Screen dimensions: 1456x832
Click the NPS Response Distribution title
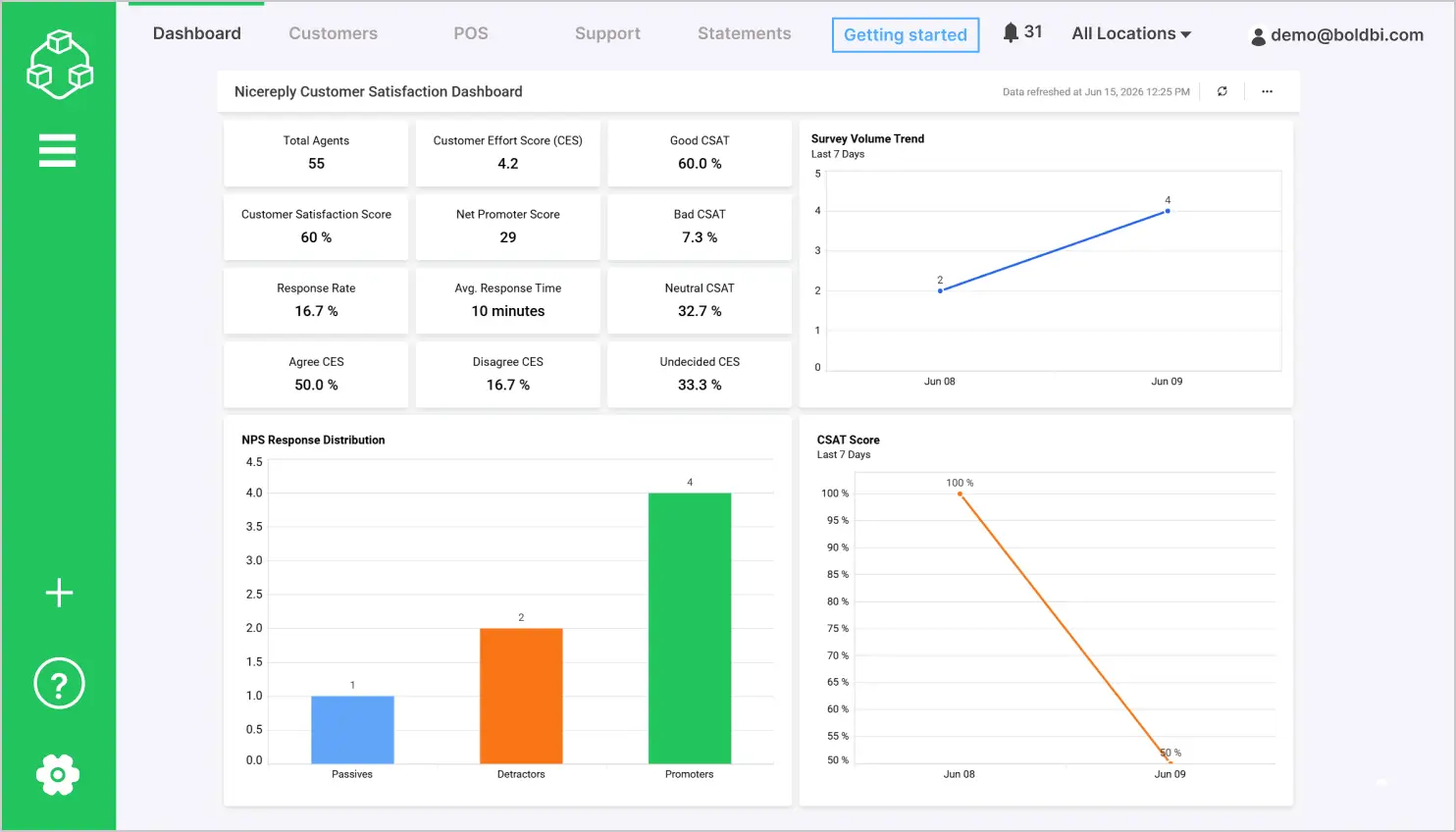tap(313, 440)
